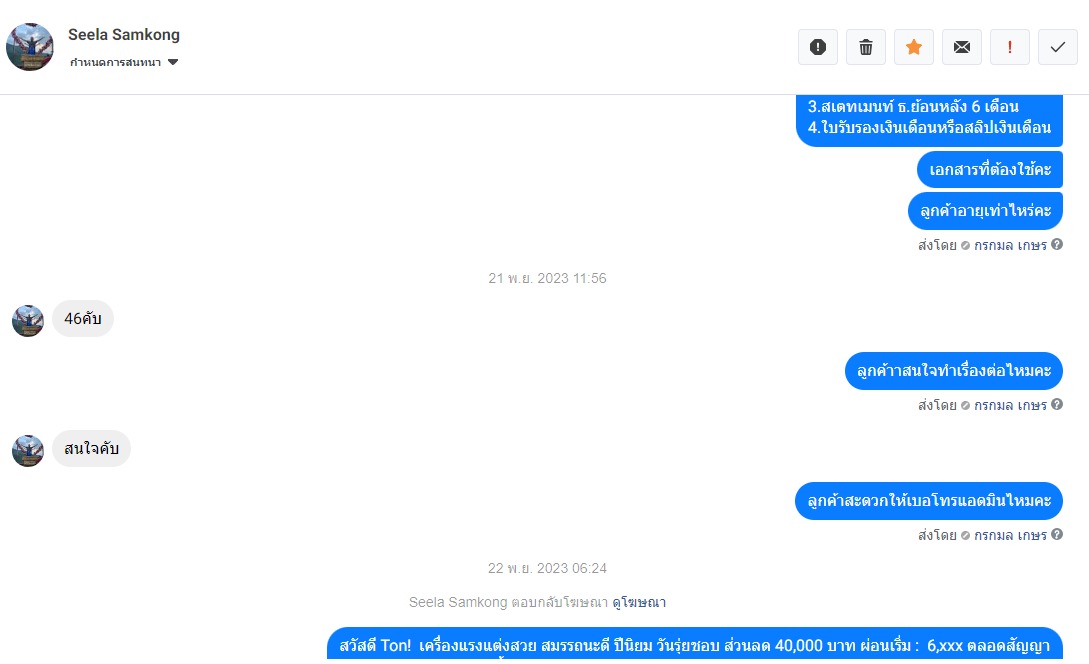Click the สนใจคับ reply bubble
Screen dimensions: 1089x664
91,449
